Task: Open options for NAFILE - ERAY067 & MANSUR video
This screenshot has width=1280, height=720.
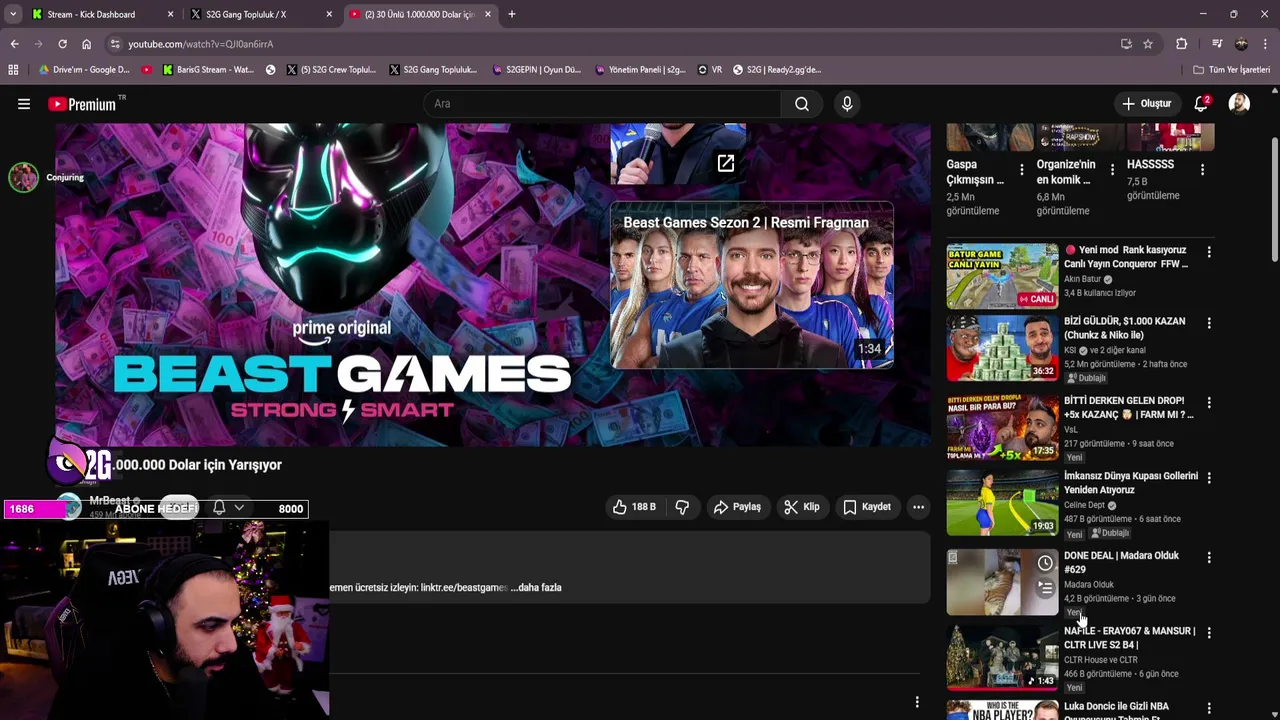Action: click(x=1209, y=633)
